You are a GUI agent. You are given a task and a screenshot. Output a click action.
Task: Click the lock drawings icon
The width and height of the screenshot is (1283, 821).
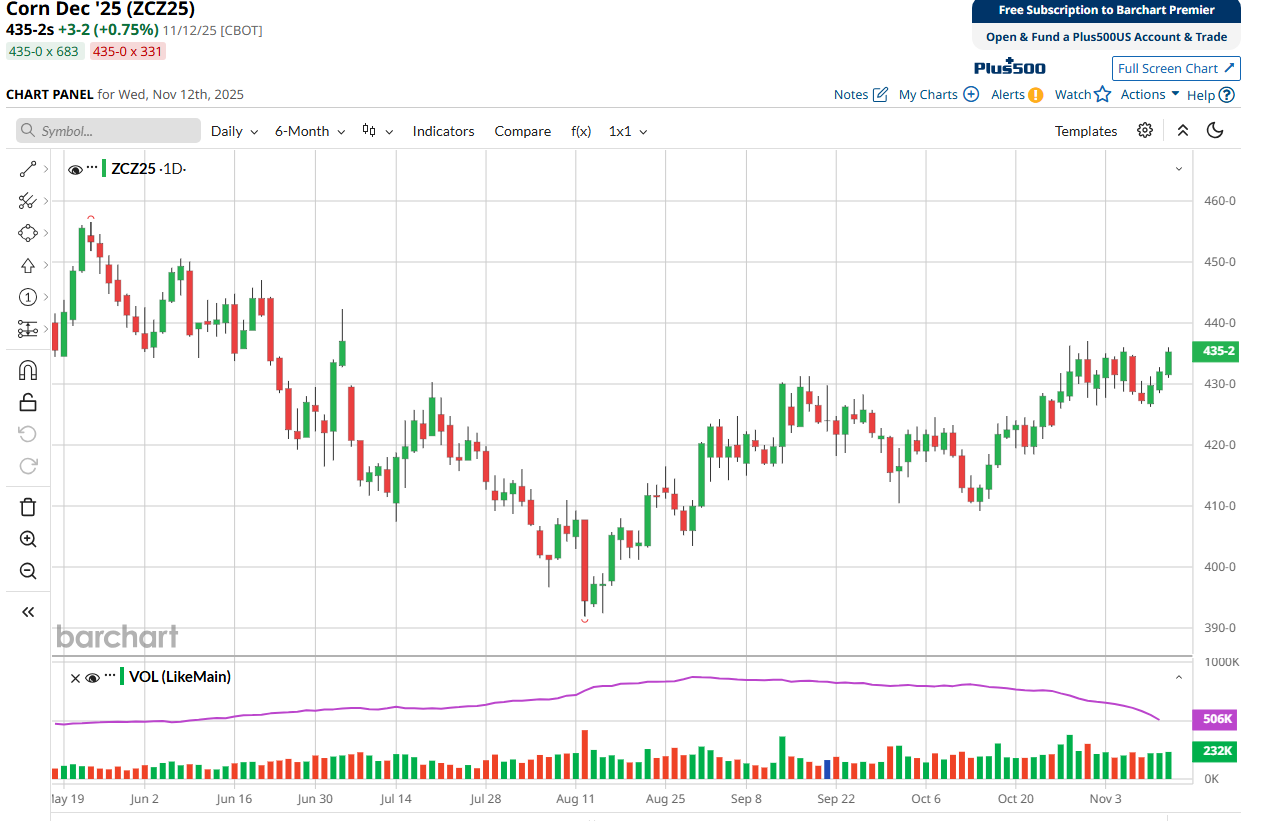coord(28,402)
